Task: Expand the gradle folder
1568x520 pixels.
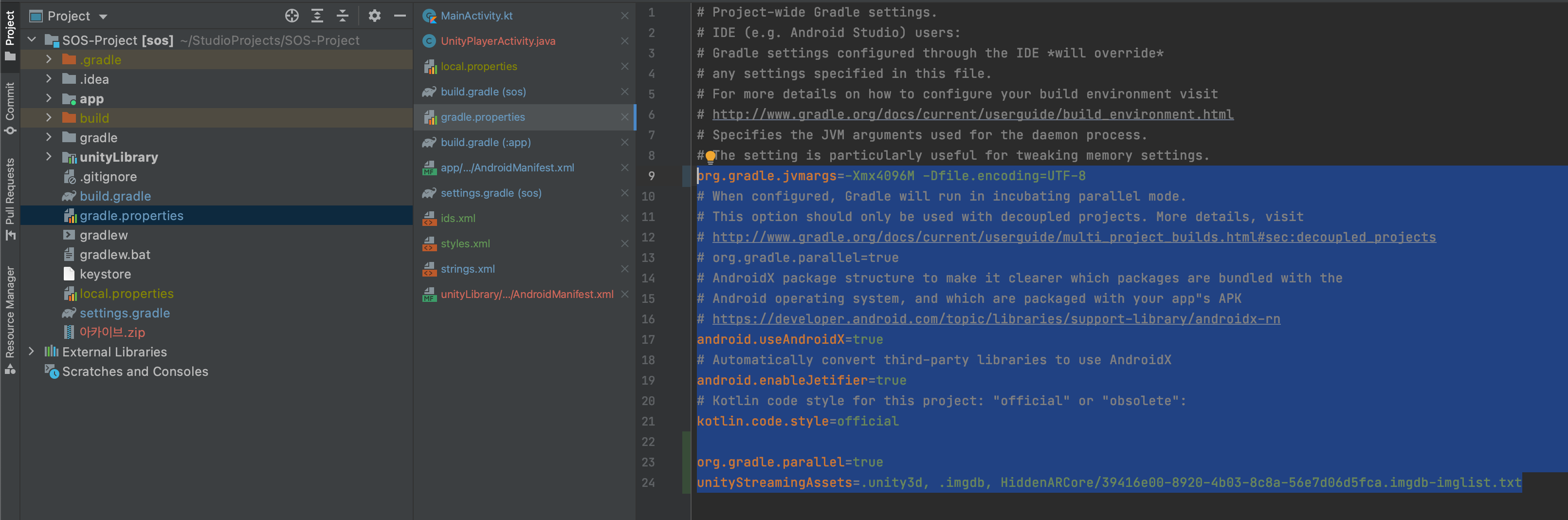Action: click(x=49, y=138)
